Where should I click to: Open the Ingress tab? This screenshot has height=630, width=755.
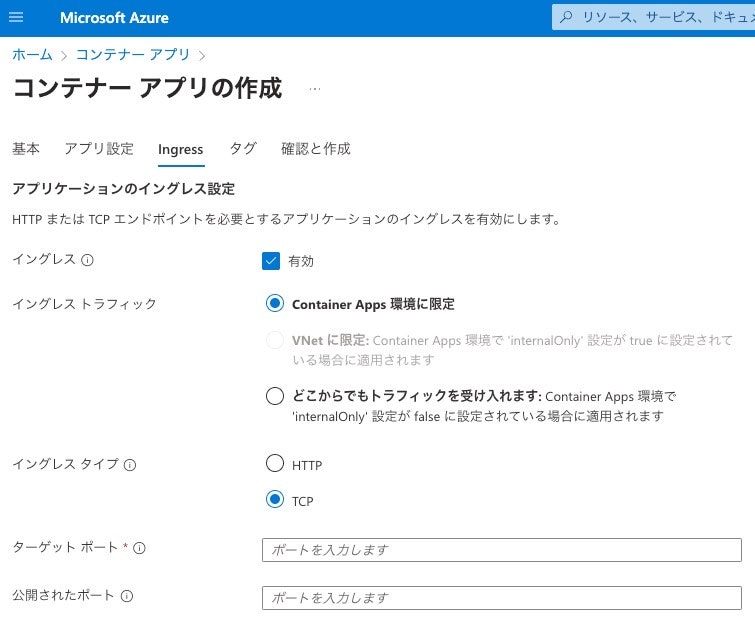click(x=181, y=150)
